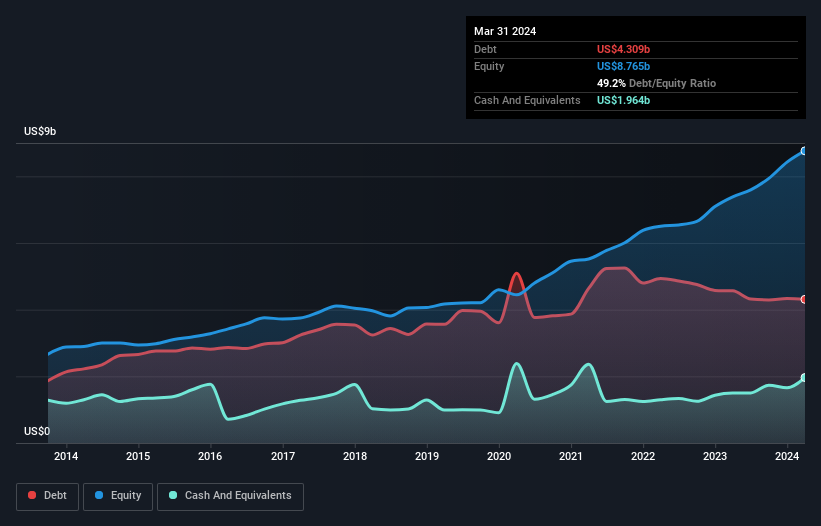Toggle the Debt legend button

[48, 496]
